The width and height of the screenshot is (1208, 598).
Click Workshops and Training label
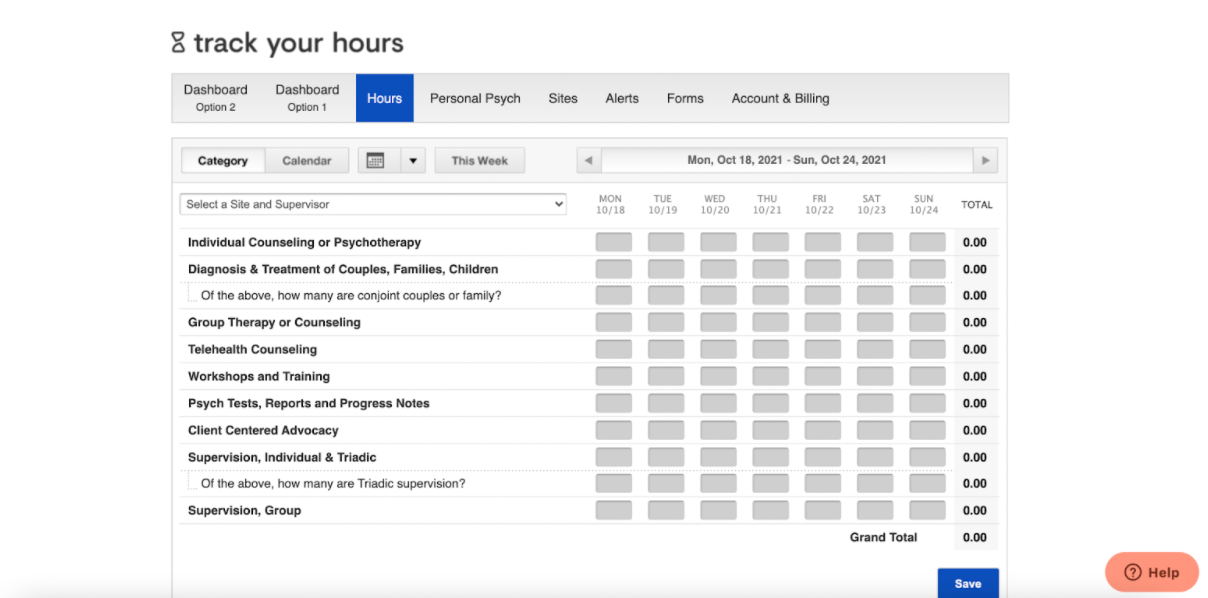coord(259,376)
